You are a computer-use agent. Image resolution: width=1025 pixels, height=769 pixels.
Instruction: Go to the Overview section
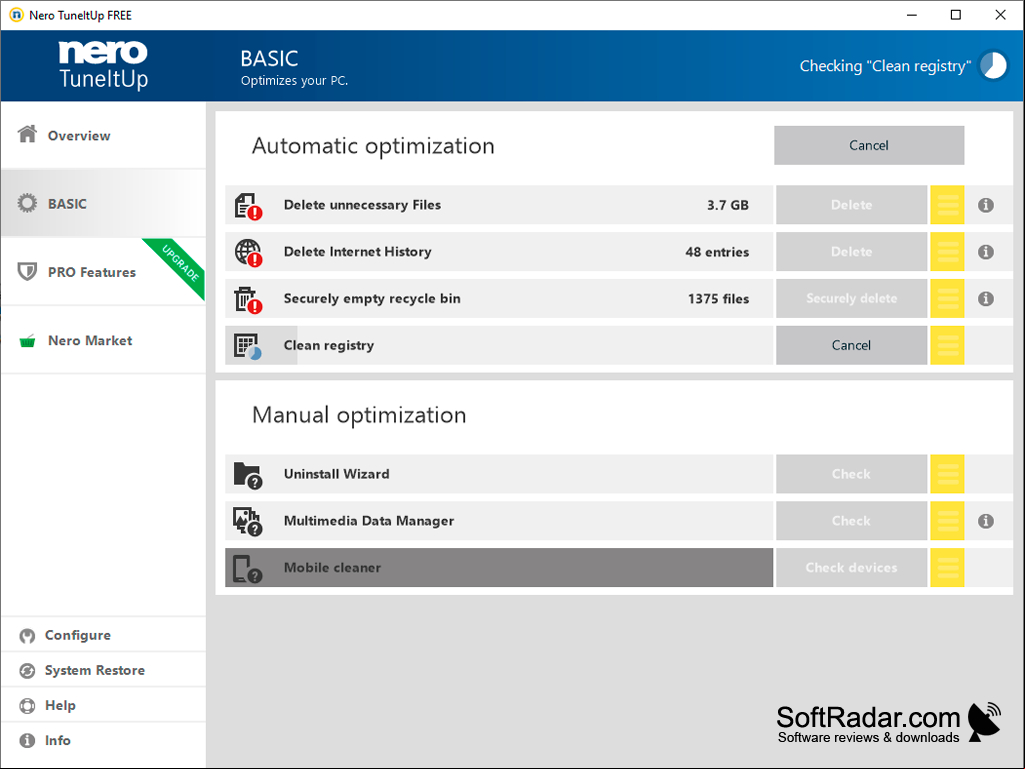[103, 135]
